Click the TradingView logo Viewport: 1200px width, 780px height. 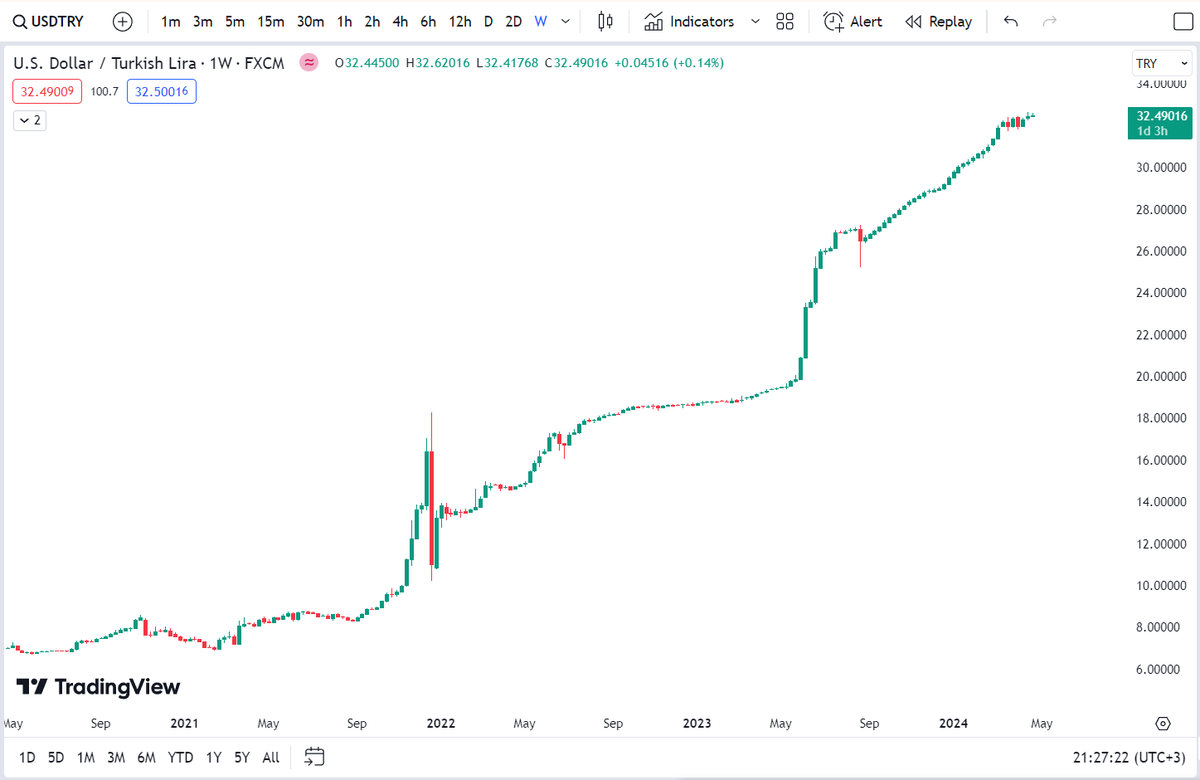click(x=98, y=687)
